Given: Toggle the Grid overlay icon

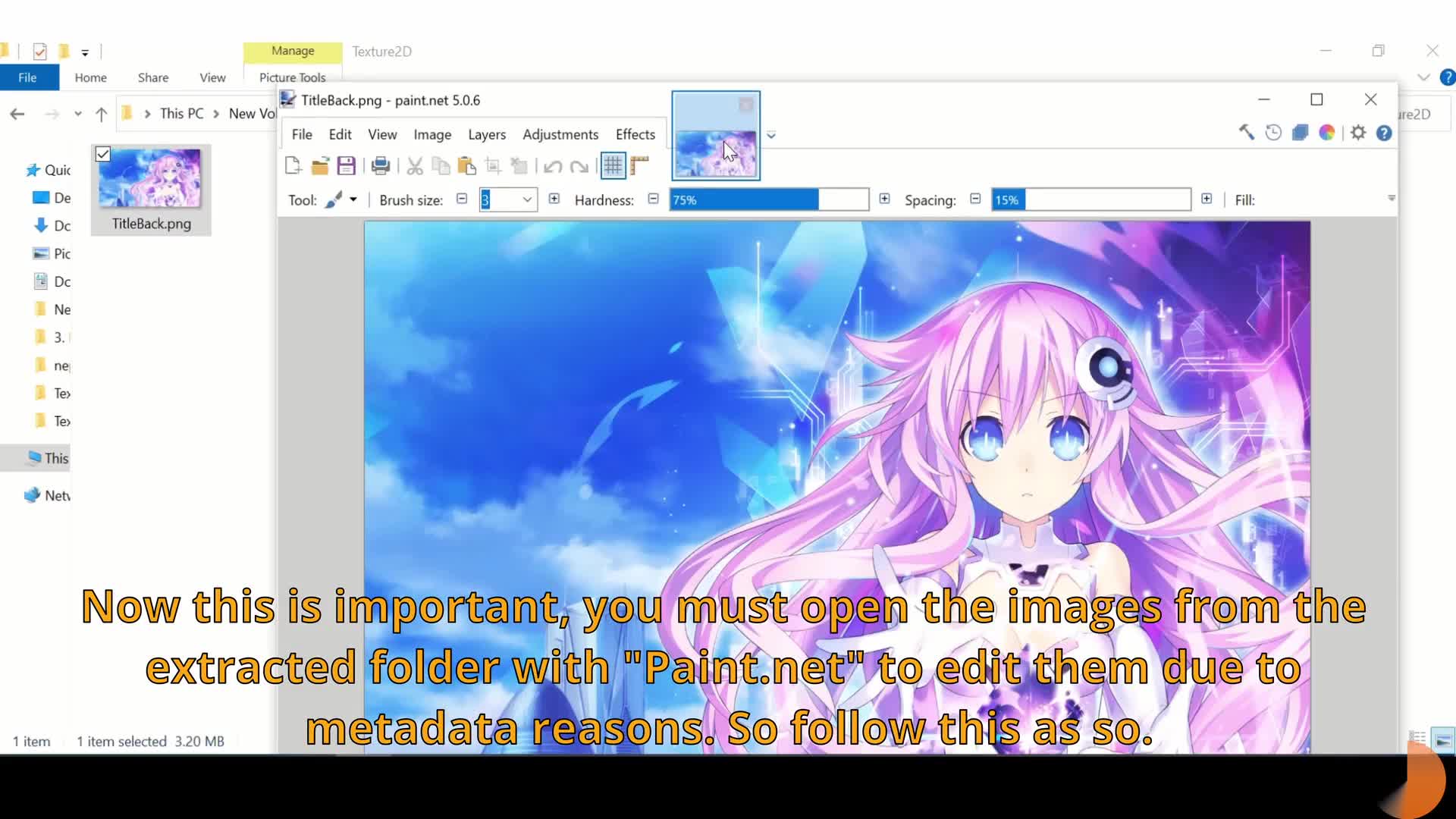Looking at the screenshot, I should pos(613,165).
